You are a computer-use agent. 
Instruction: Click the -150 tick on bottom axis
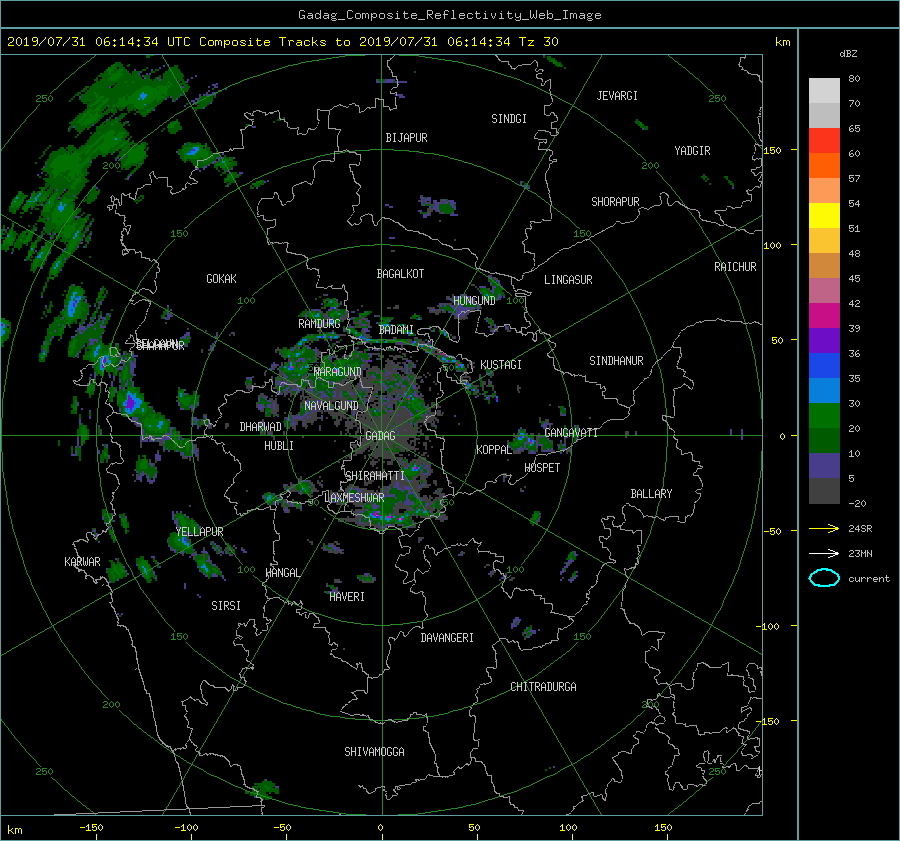click(91, 828)
